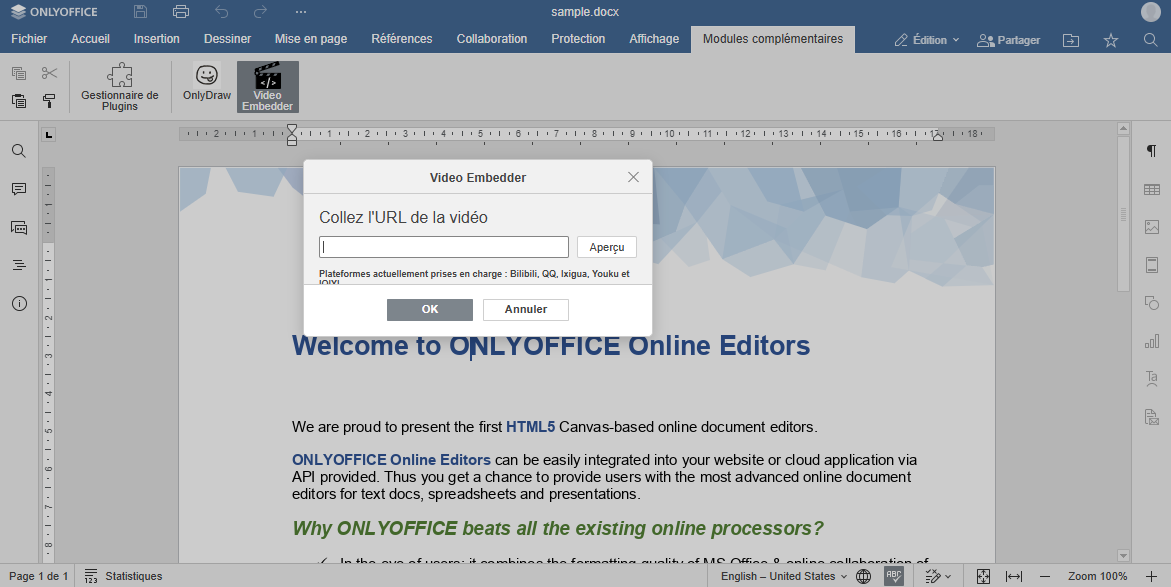Undo the last action
The height and width of the screenshot is (587, 1171).
point(221,12)
